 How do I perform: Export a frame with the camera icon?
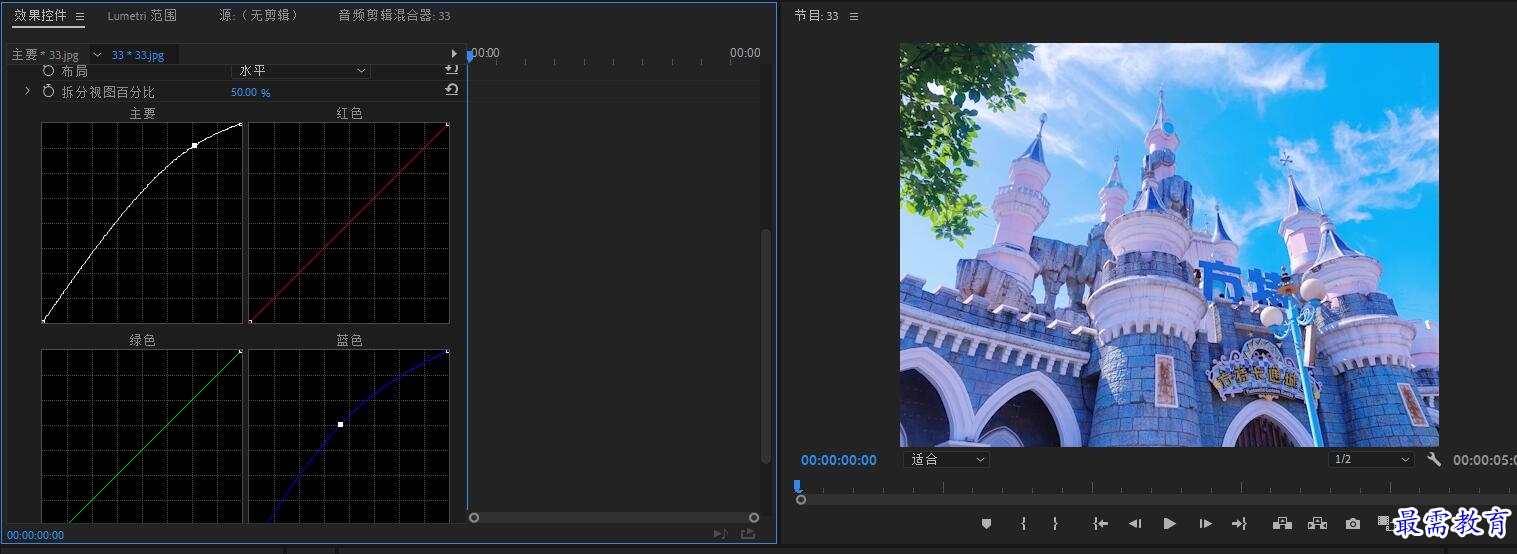pos(1353,523)
